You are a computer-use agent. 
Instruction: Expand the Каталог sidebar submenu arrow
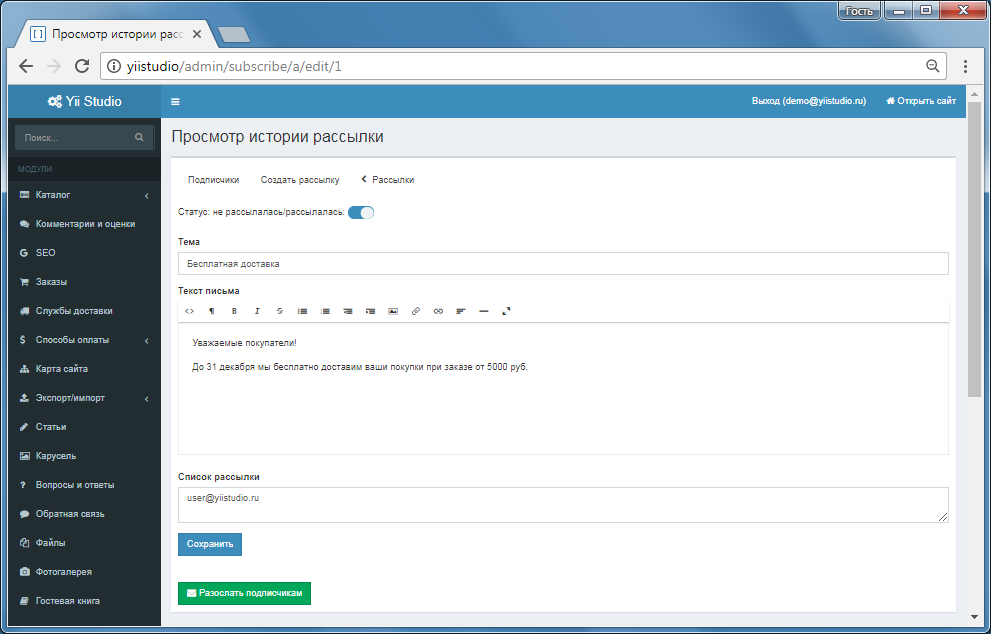[x=147, y=196]
